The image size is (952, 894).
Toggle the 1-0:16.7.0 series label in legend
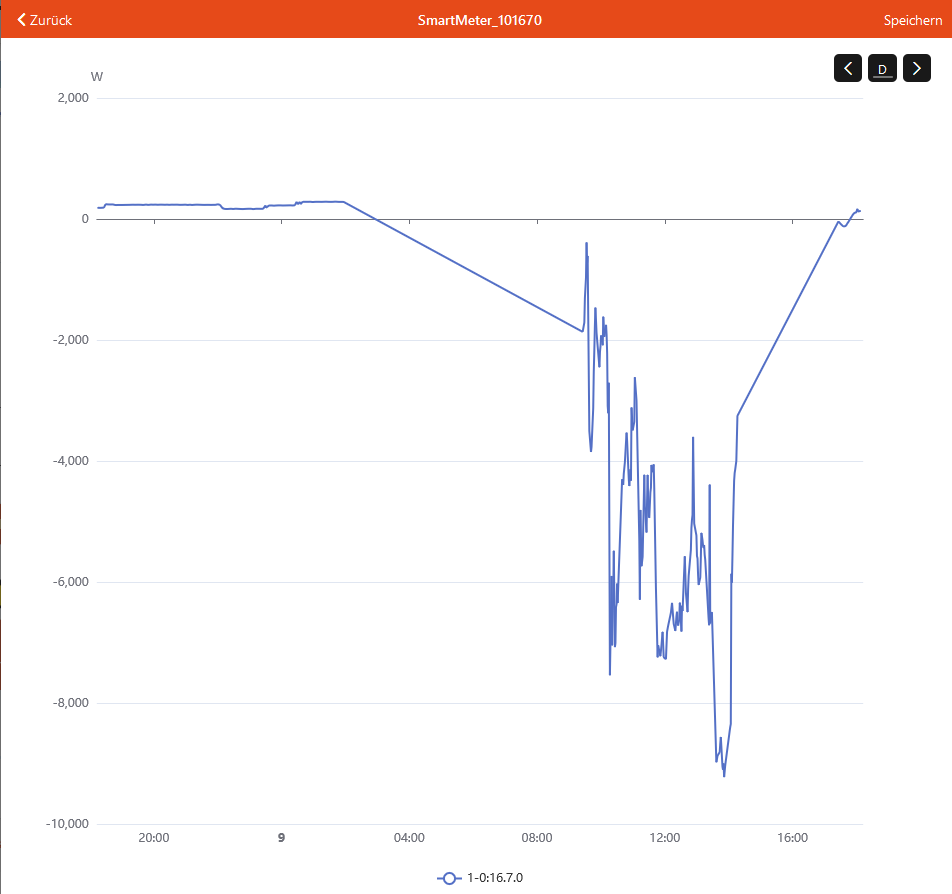(495, 878)
